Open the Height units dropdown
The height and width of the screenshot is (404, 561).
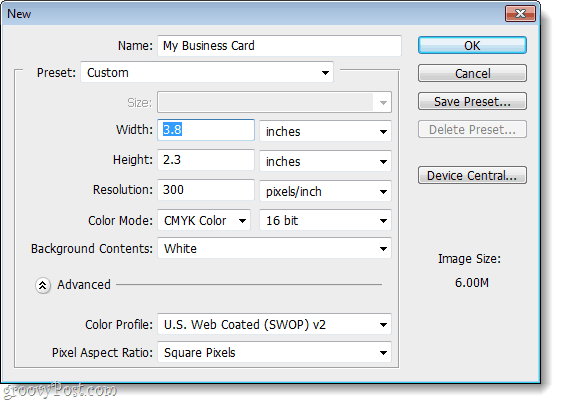click(x=325, y=161)
